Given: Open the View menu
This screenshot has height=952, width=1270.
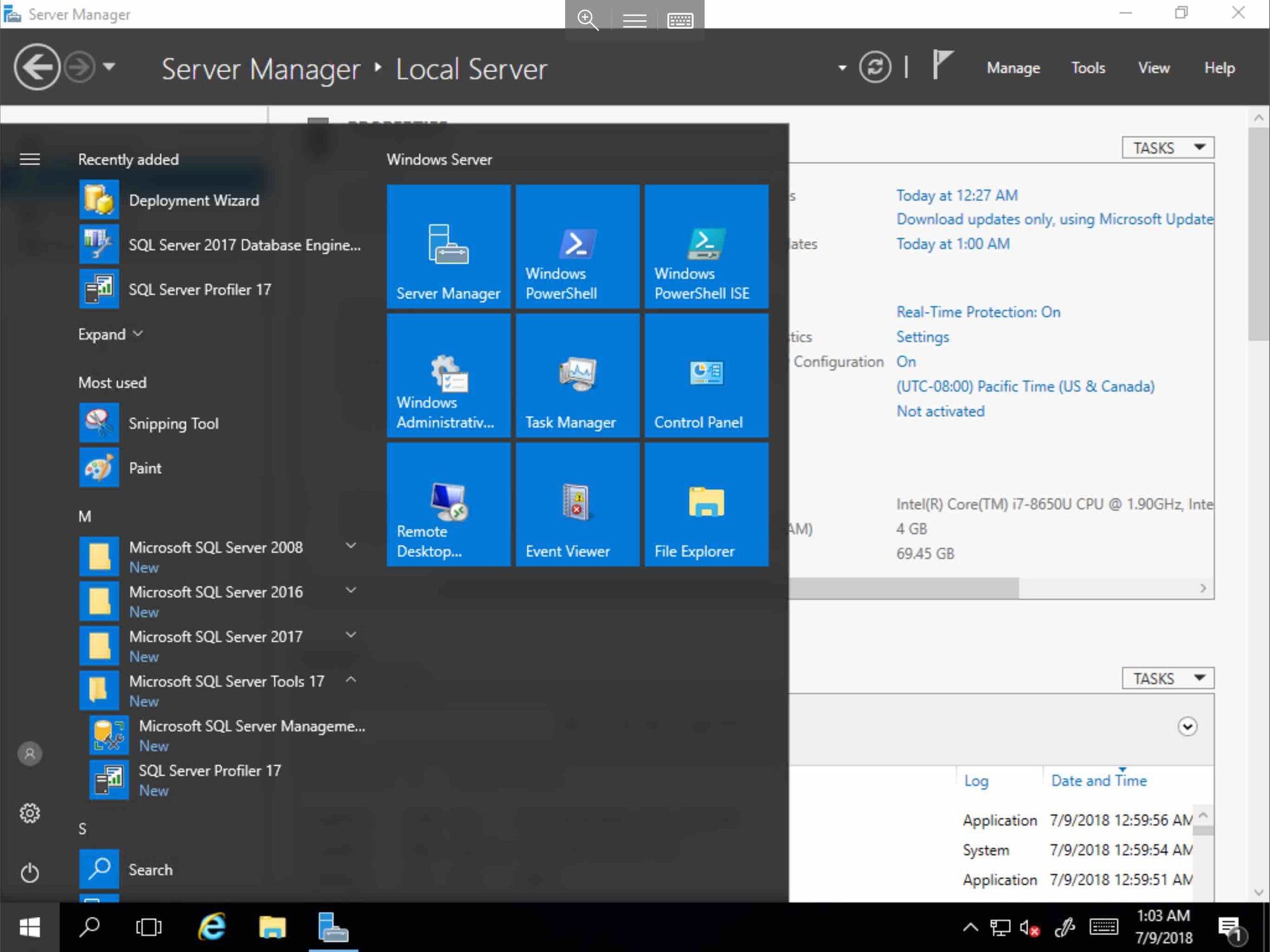Looking at the screenshot, I should (1153, 68).
